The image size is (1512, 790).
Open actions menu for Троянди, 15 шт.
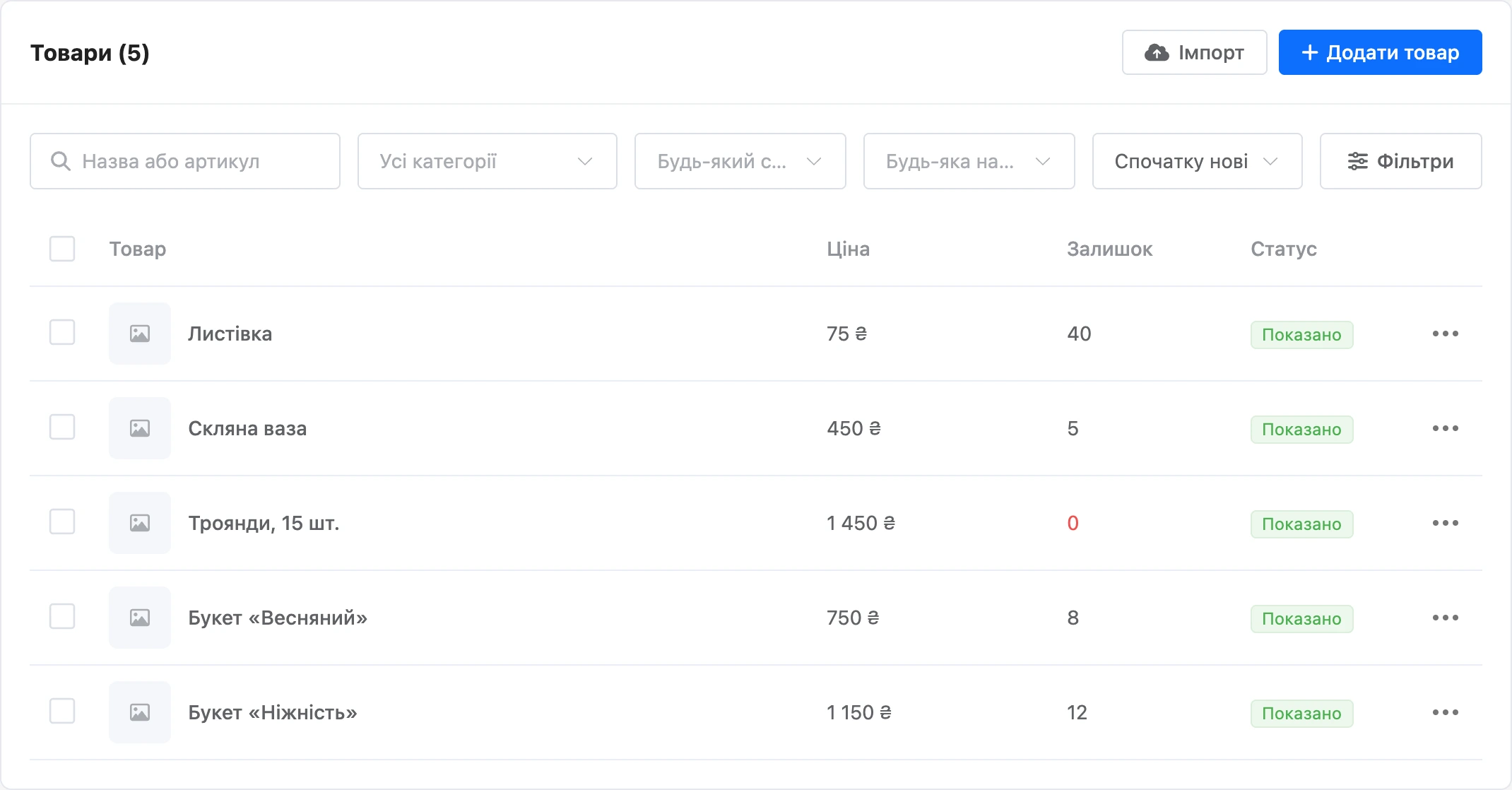point(1445,523)
